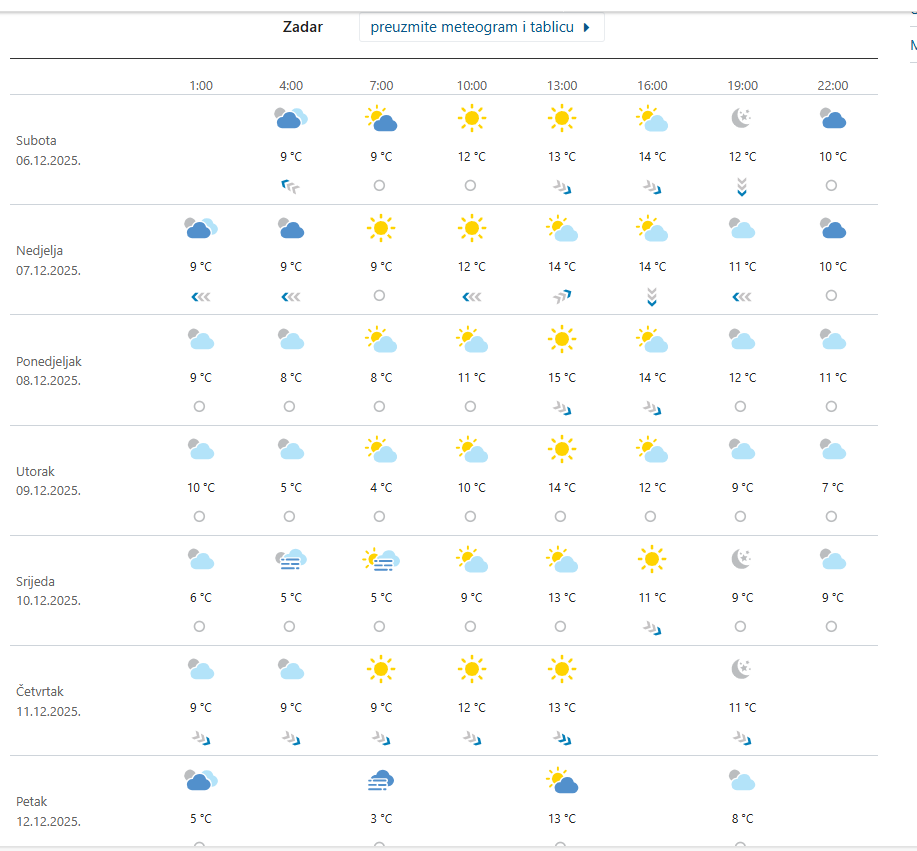Screen dimensions: 917x851
Task: Click the clear night moon icon for Subota 19:00
Action: pyautogui.click(x=741, y=119)
